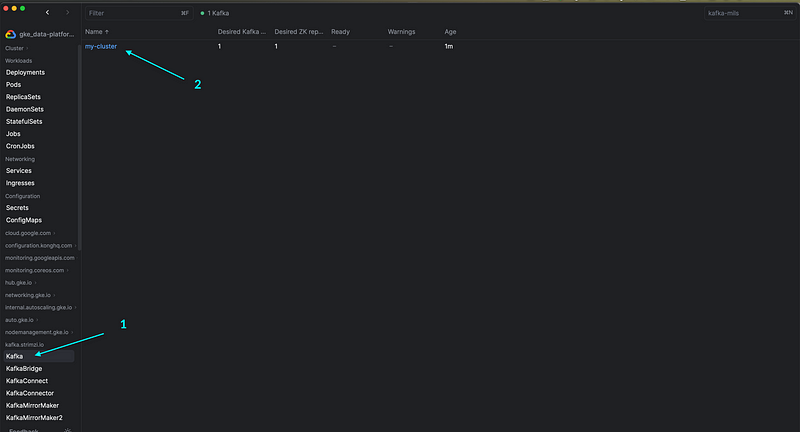Click the forward navigation arrow
The width and height of the screenshot is (800, 432).
(67, 13)
